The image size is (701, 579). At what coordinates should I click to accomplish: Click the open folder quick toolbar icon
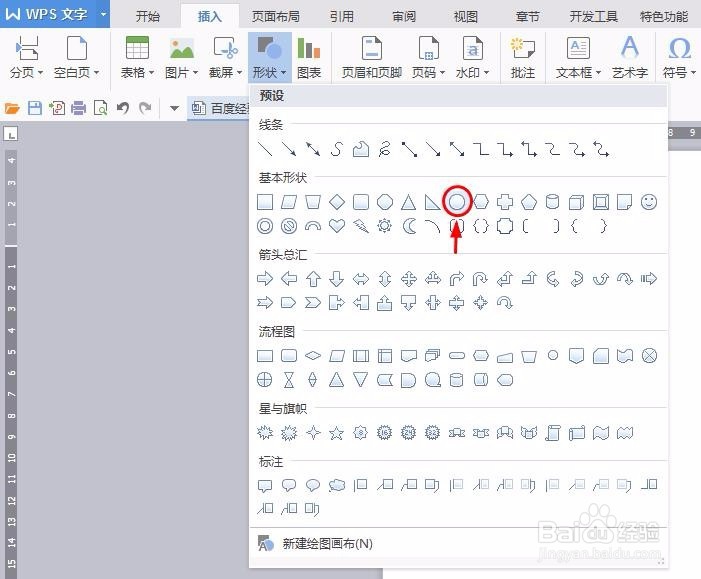pyautogui.click(x=12, y=108)
